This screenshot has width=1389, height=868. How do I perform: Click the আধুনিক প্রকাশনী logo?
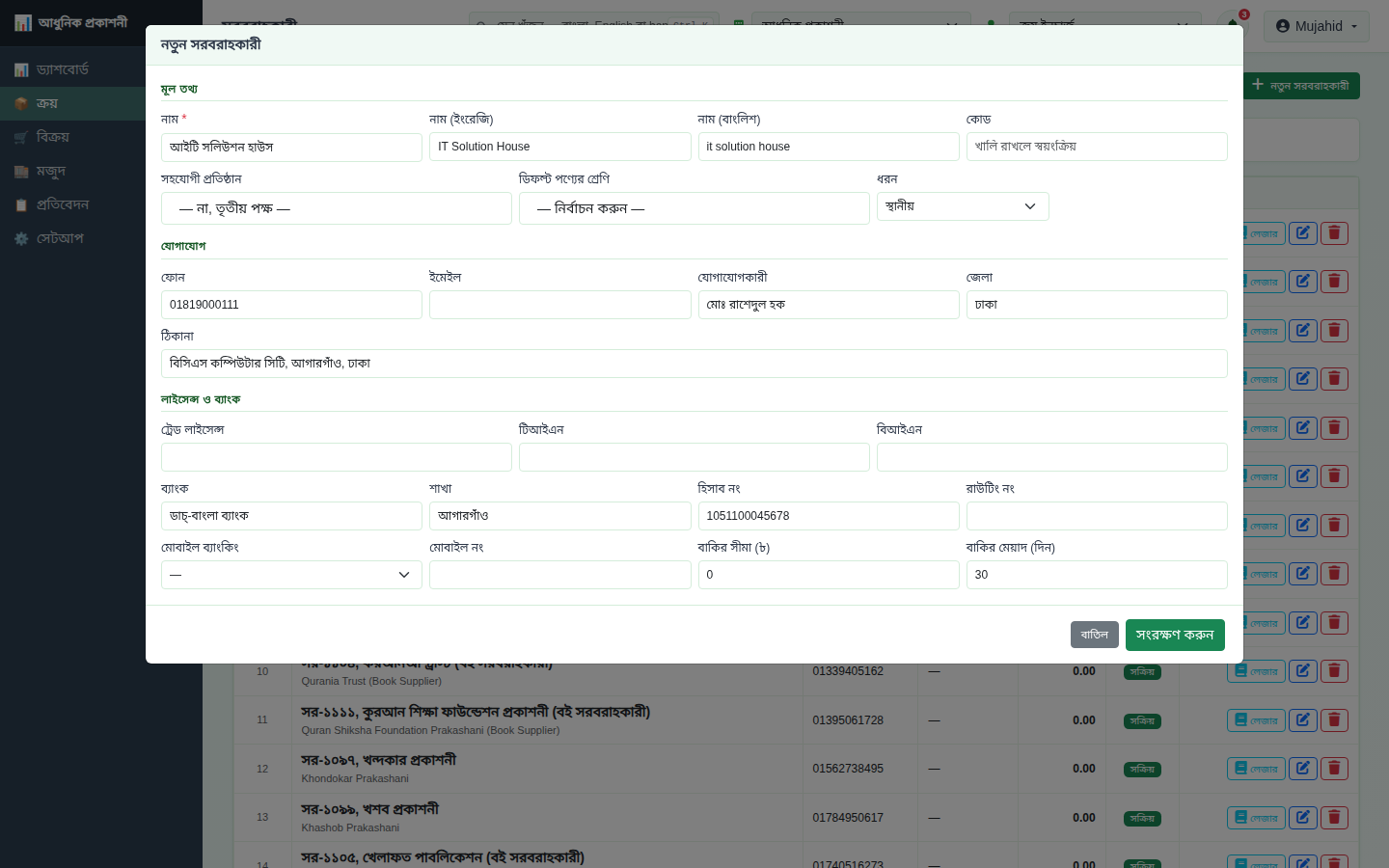click(x=71, y=22)
